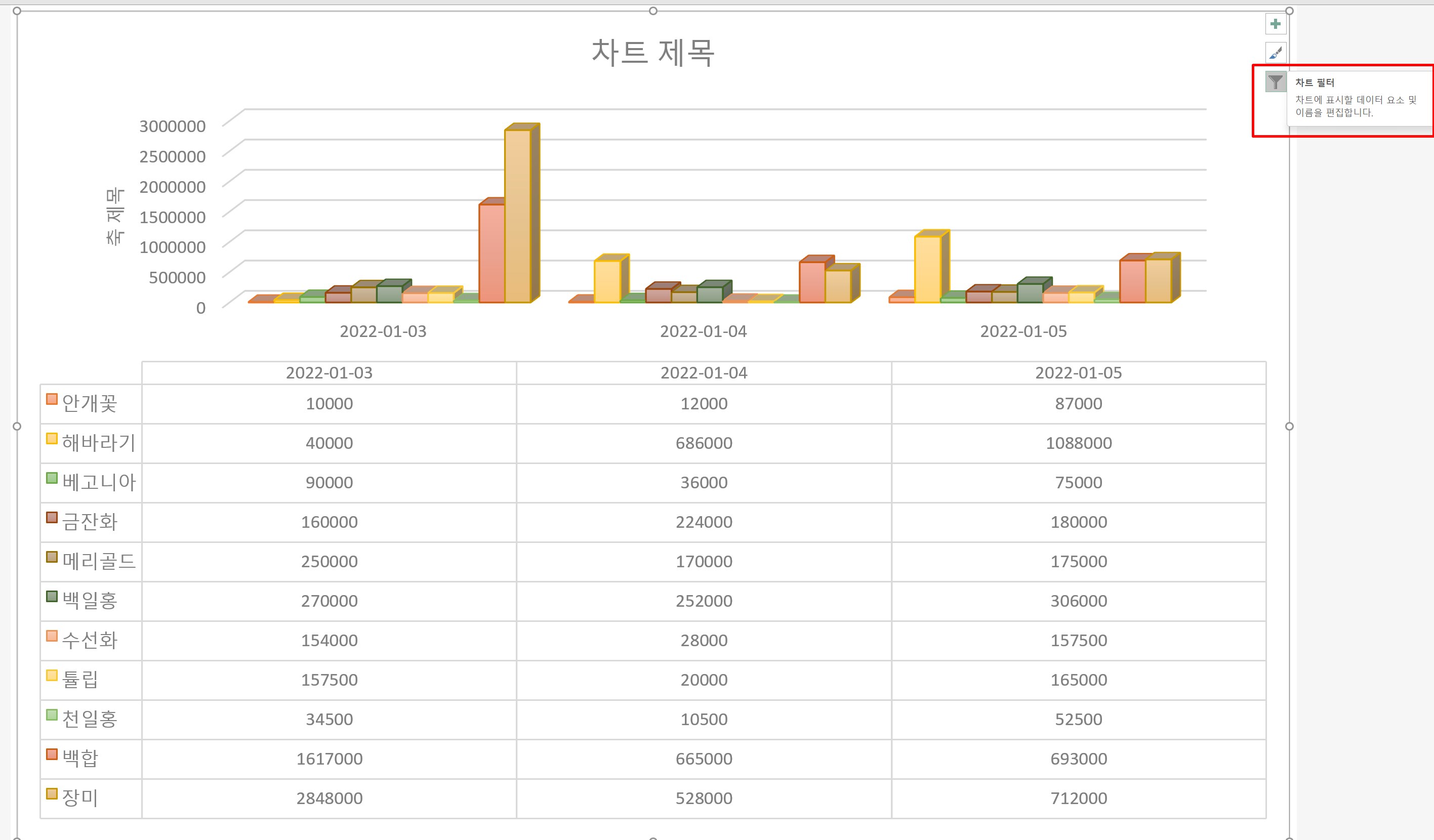Click the 백일홍 dark green legend key

(x=52, y=596)
